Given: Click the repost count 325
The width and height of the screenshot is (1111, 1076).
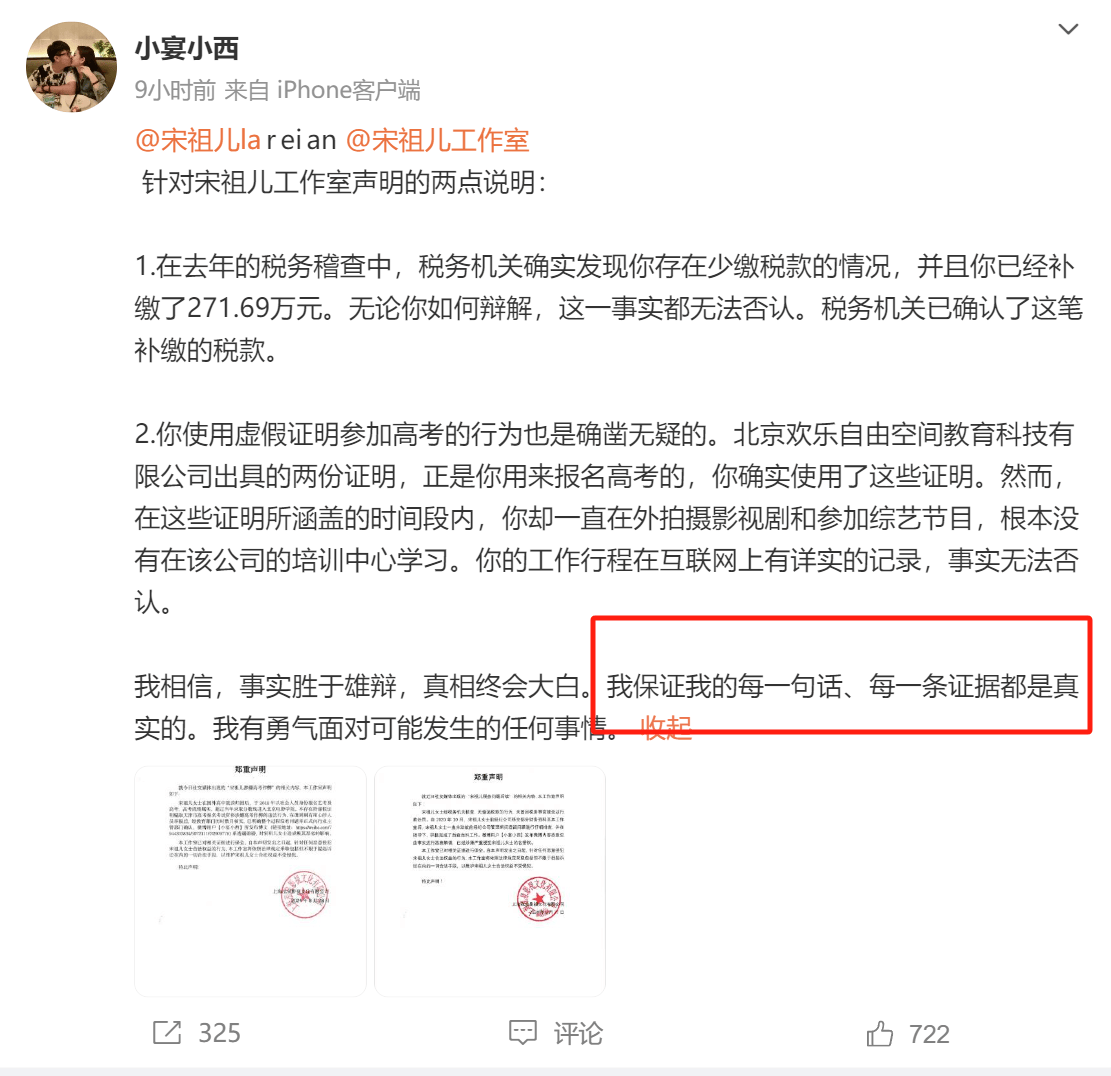Looking at the screenshot, I should pos(219,1033).
